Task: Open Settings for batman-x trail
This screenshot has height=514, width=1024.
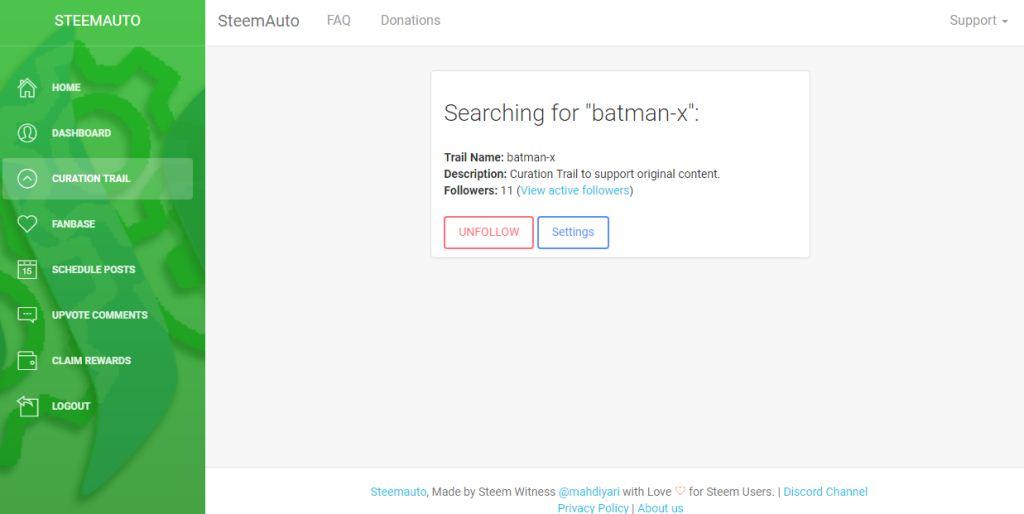Action: click(x=573, y=232)
